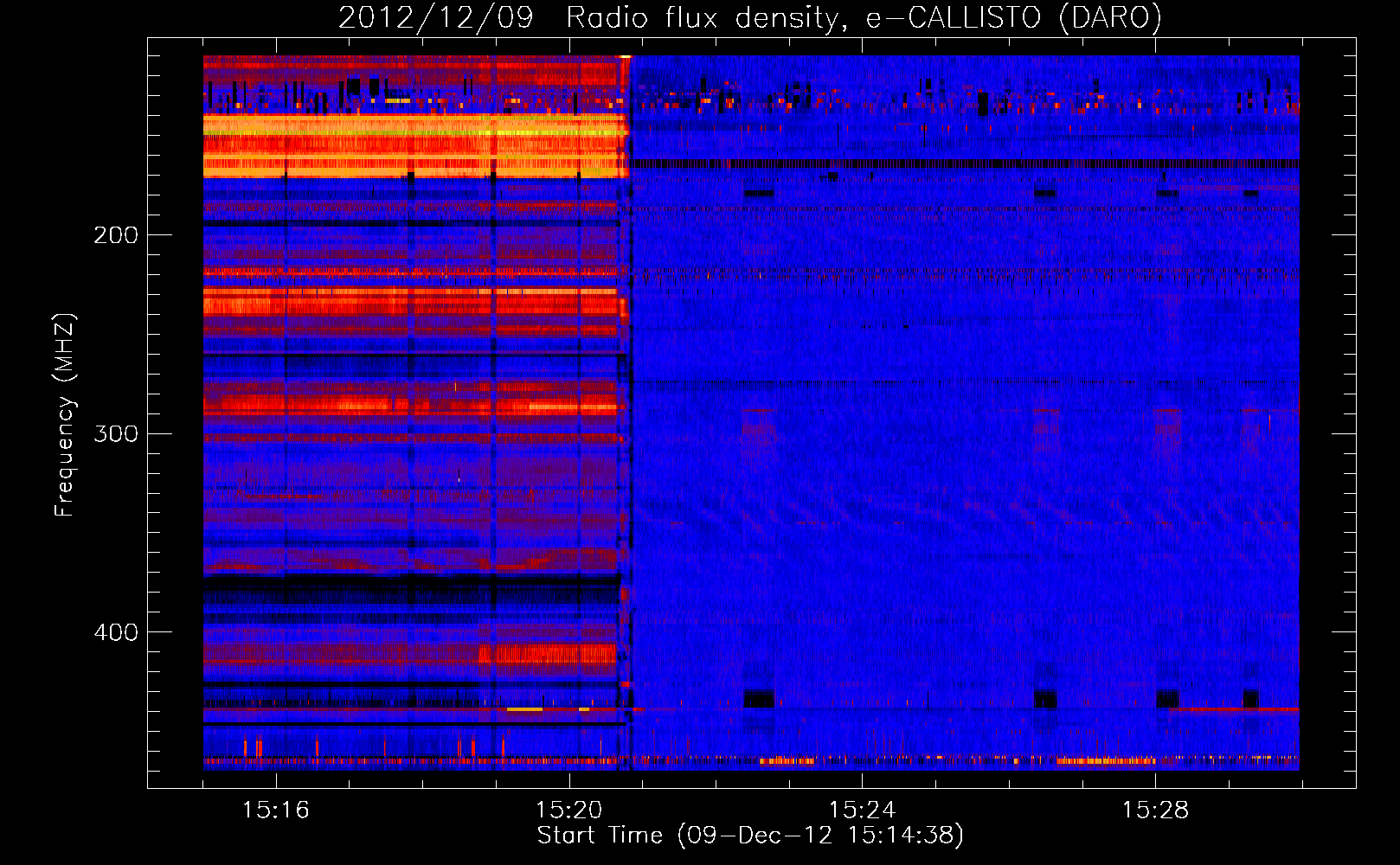This screenshot has height=865, width=1400.
Task: Click the 15:20 time tick label
Action: coord(569,811)
